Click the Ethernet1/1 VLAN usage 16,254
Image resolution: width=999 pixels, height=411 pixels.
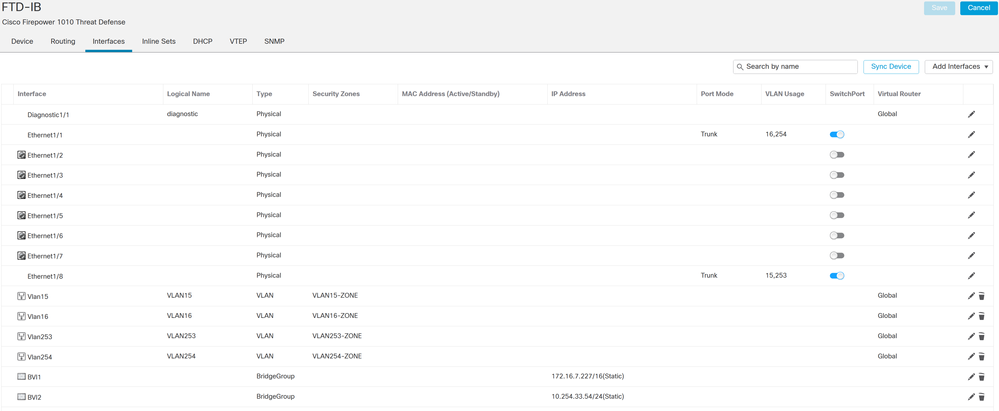click(x=775, y=134)
